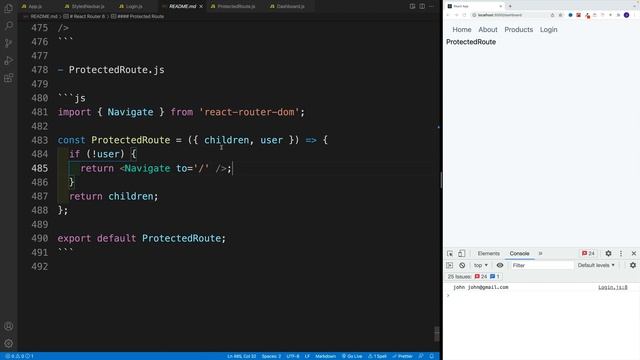Click the 1 Spell status item
Image resolution: width=640 pixels, height=360 pixels.
pyautogui.click(x=378, y=356)
